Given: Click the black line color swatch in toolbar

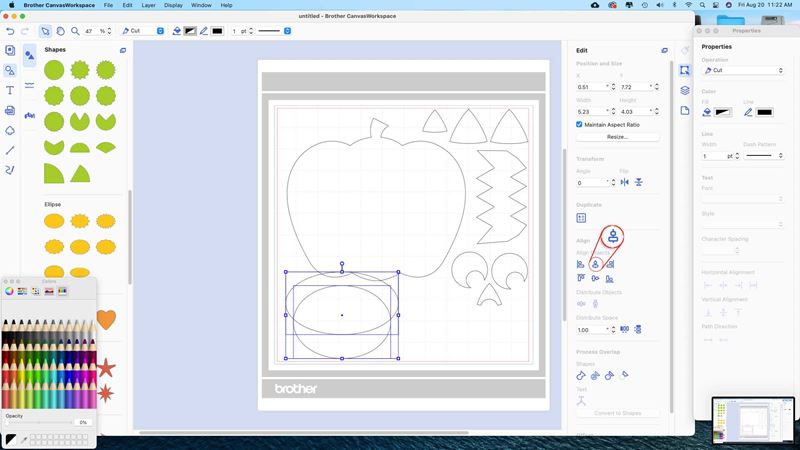Looking at the screenshot, I should tap(217, 31).
